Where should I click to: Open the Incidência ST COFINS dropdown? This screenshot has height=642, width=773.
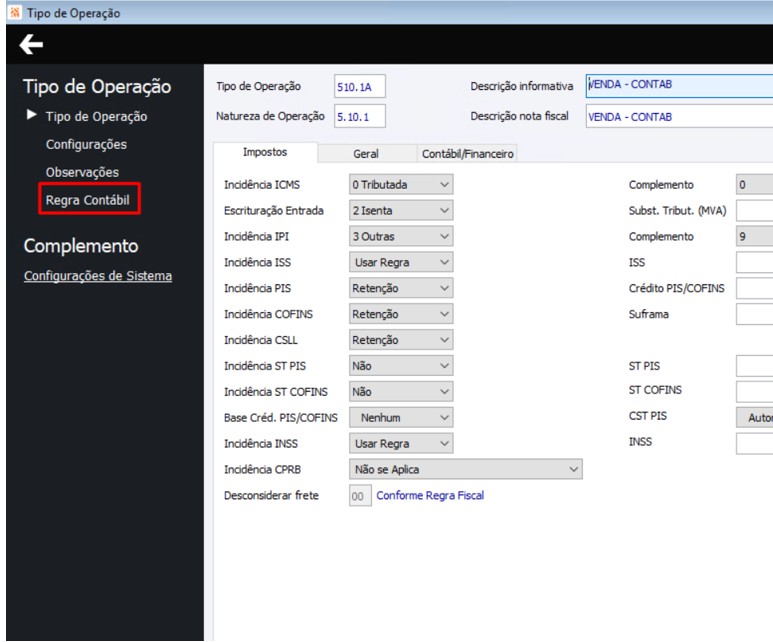[401, 392]
